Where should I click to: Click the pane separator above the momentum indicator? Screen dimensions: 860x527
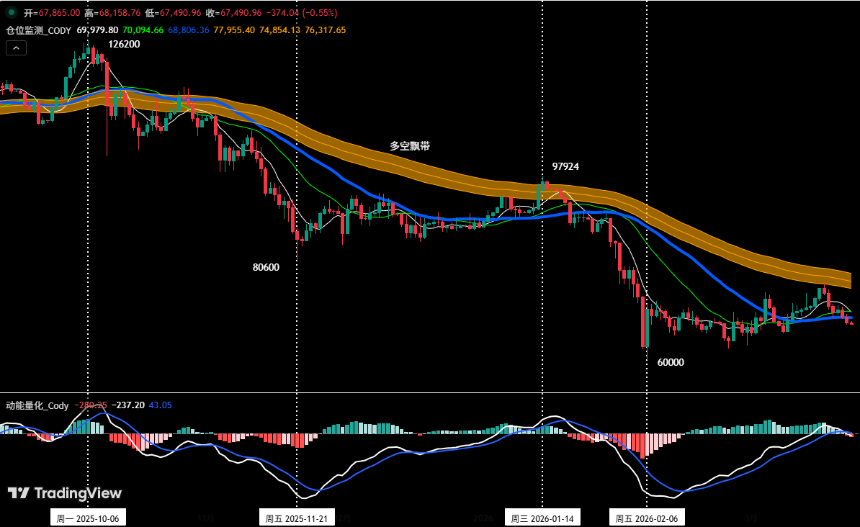tap(430, 392)
